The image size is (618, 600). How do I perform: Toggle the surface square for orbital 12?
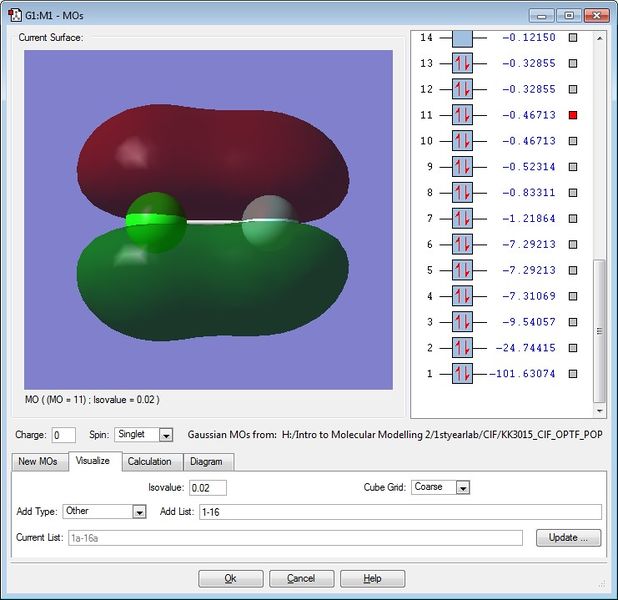point(573,89)
